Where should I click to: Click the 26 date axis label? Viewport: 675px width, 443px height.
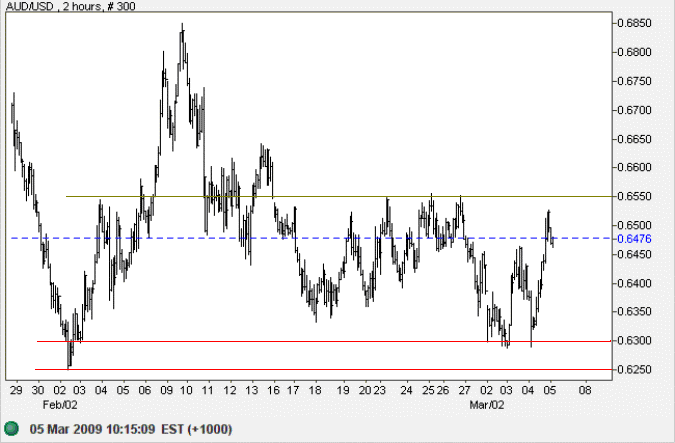click(x=443, y=390)
